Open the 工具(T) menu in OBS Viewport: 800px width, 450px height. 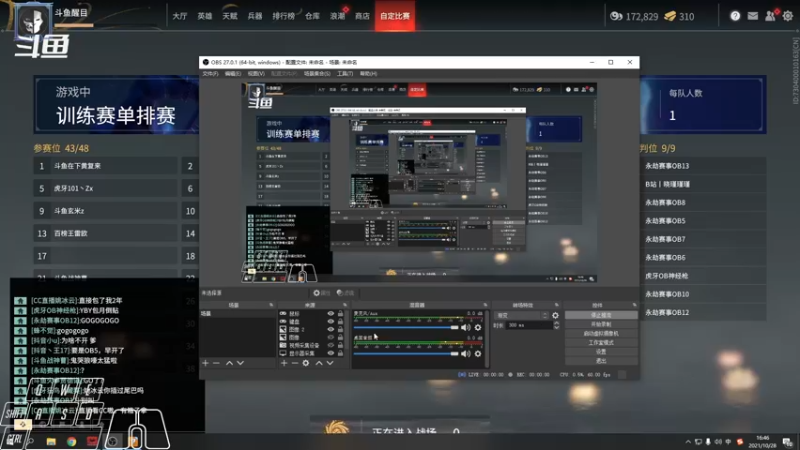(345, 73)
